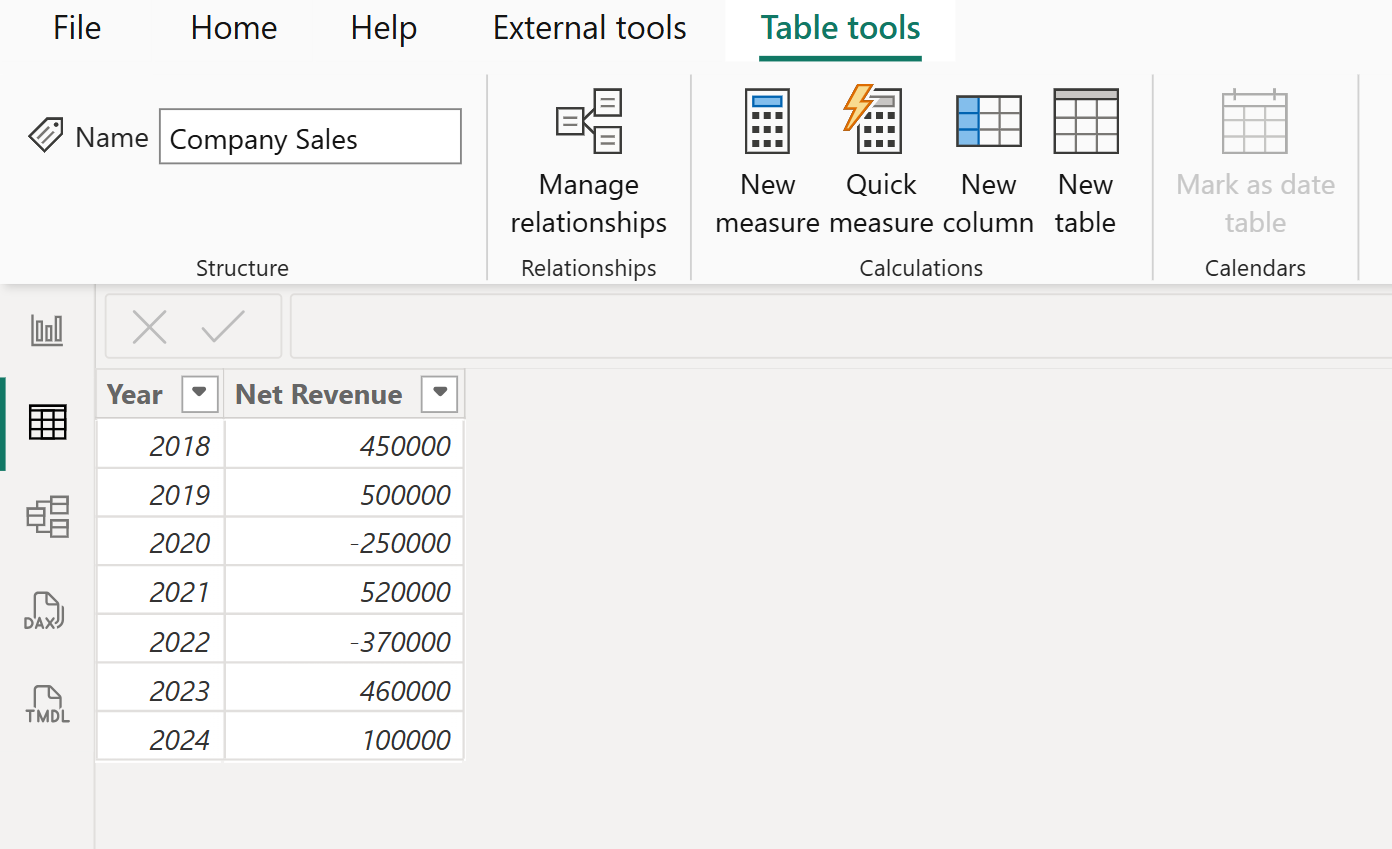Open the Net Revenue filter dropdown

pyautogui.click(x=439, y=393)
